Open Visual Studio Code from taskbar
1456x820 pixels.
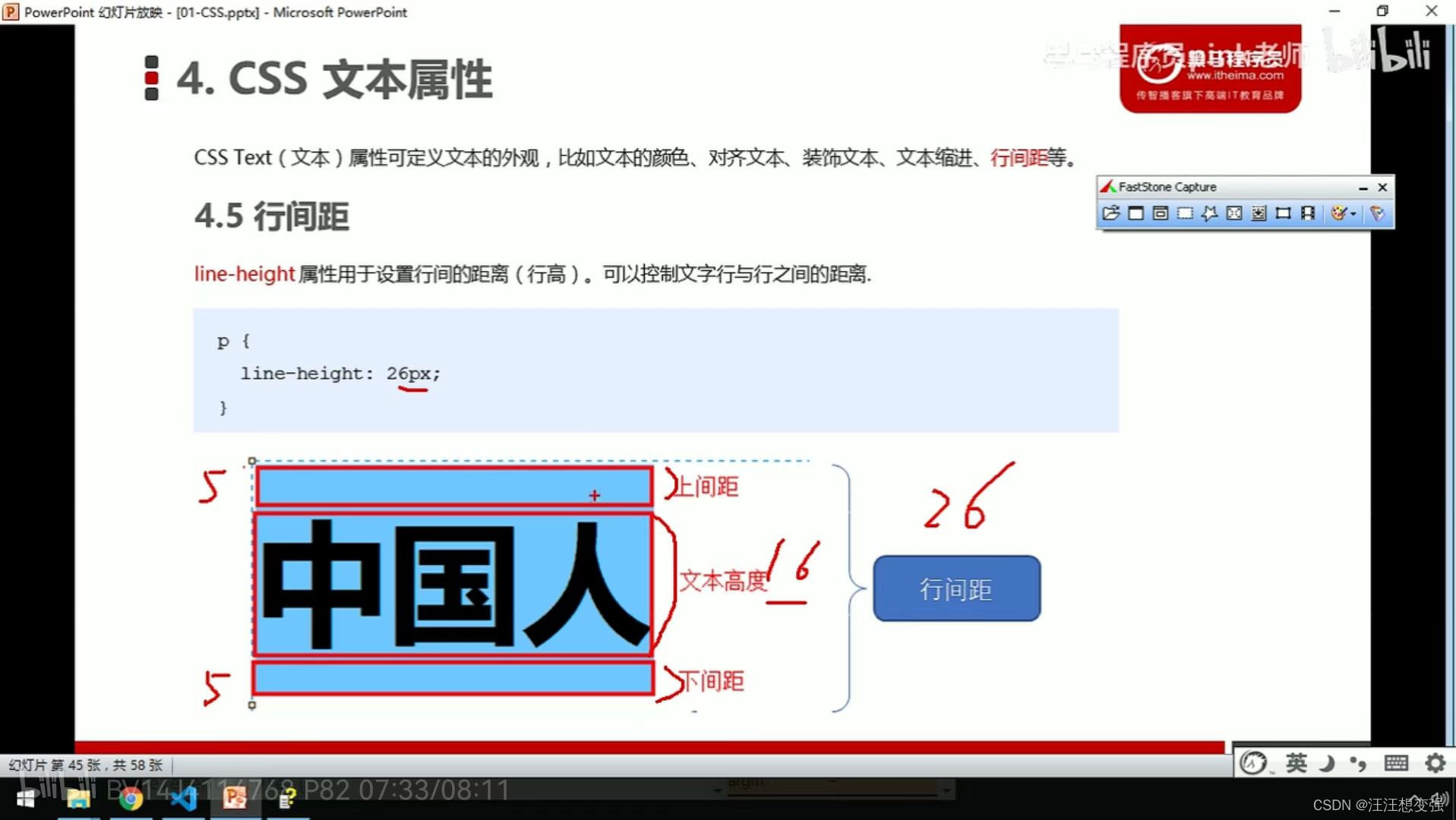point(183,799)
